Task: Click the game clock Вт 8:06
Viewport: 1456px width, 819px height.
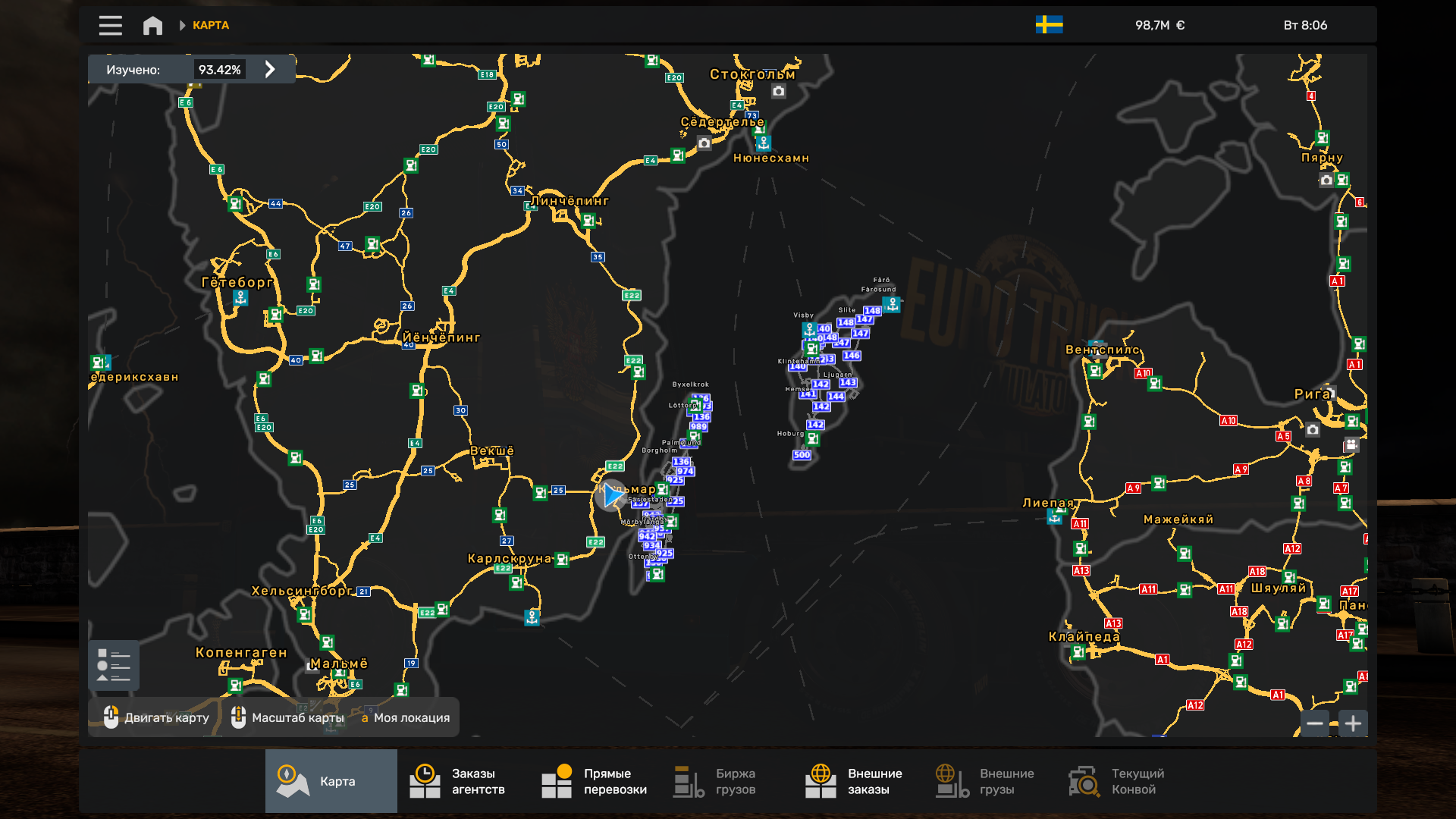Action: point(1305,25)
